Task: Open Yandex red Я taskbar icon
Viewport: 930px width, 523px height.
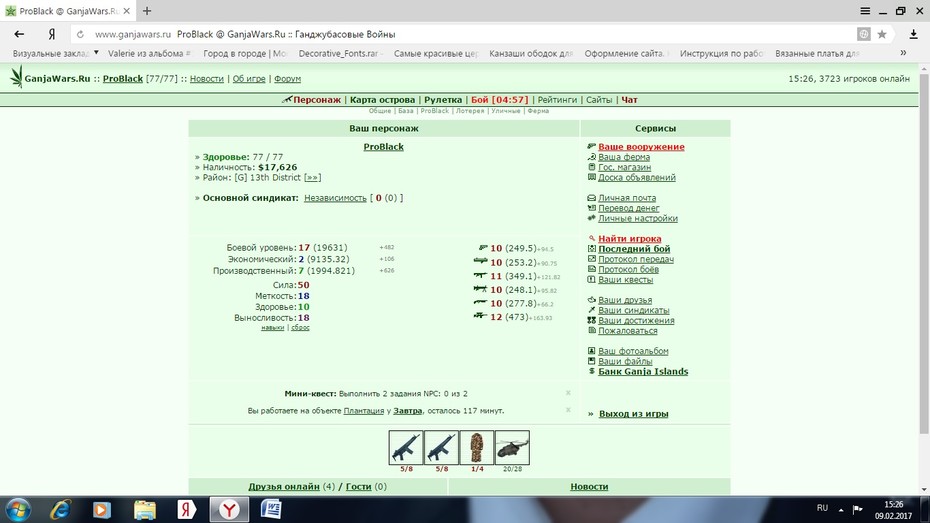Action: point(186,510)
